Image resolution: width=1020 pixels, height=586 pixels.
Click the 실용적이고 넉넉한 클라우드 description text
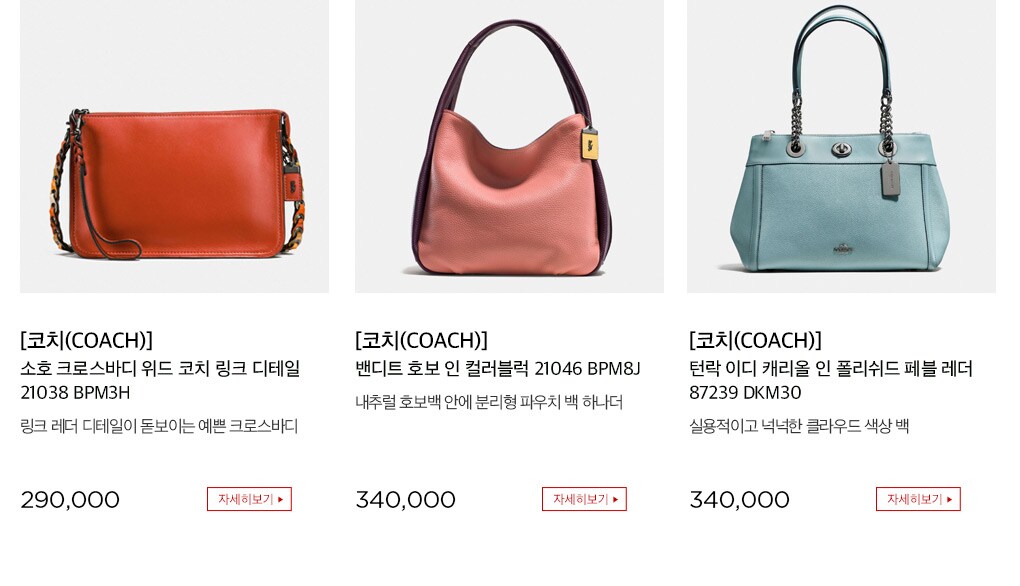point(799,426)
